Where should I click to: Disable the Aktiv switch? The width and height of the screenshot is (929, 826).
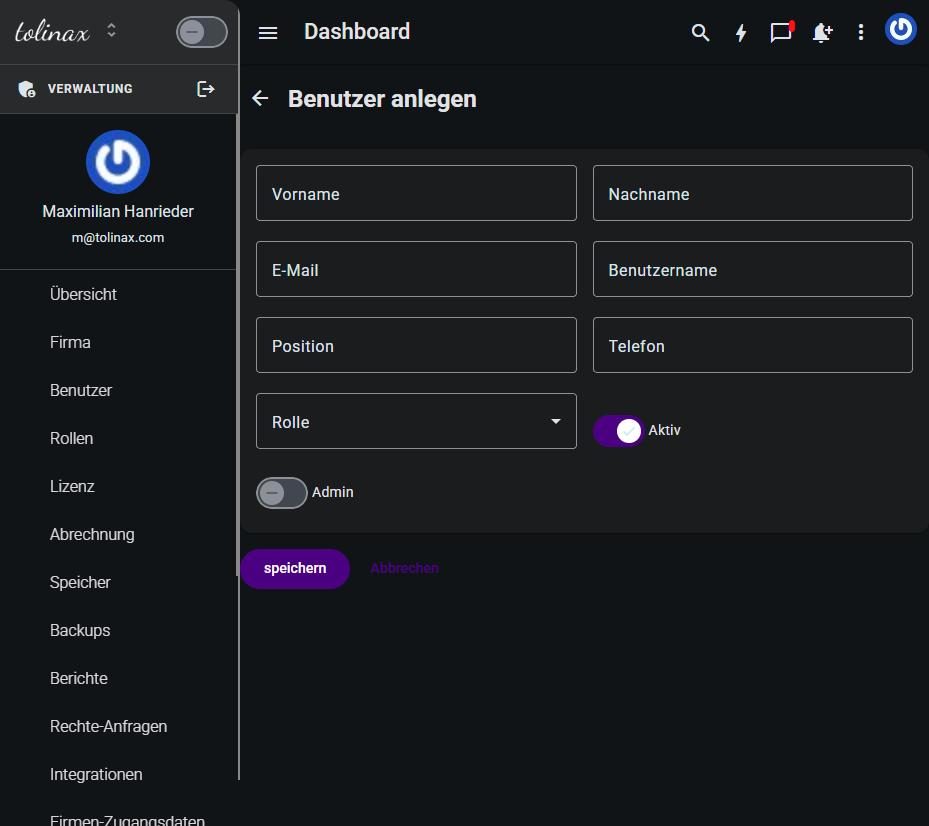(619, 431)
